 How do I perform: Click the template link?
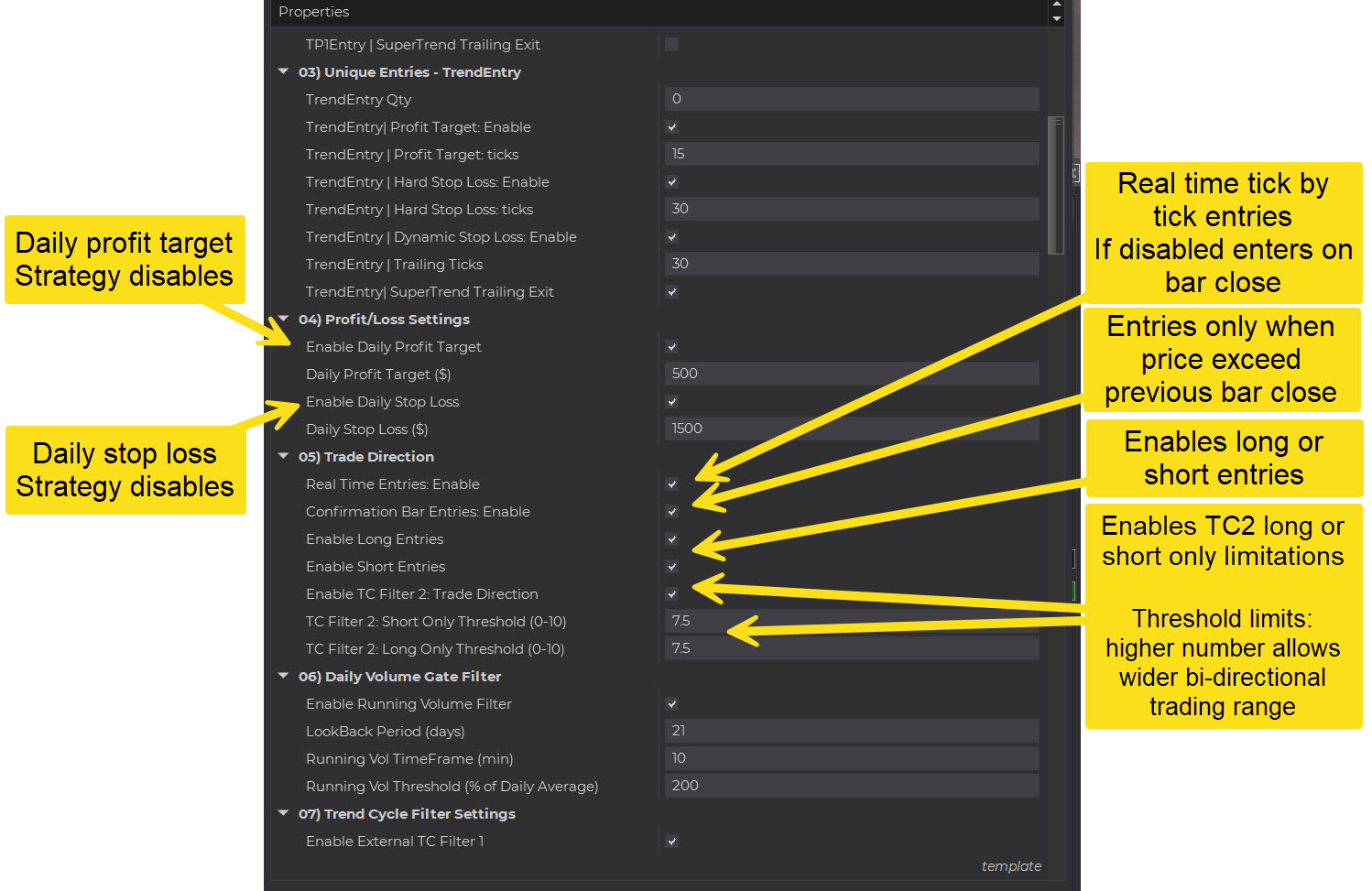tap(1011, 866)
